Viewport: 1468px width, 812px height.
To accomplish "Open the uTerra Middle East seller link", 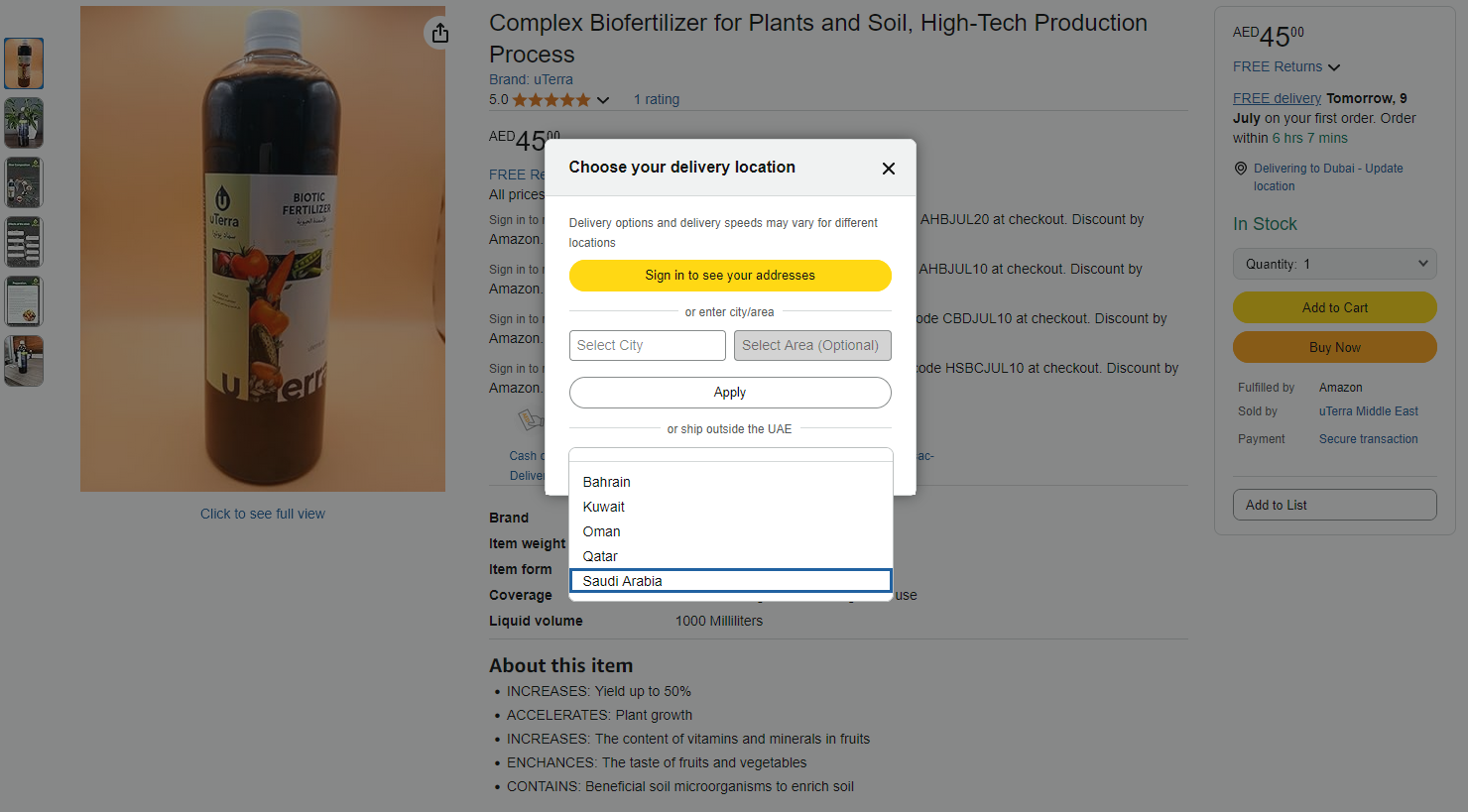I will 1368,411.
